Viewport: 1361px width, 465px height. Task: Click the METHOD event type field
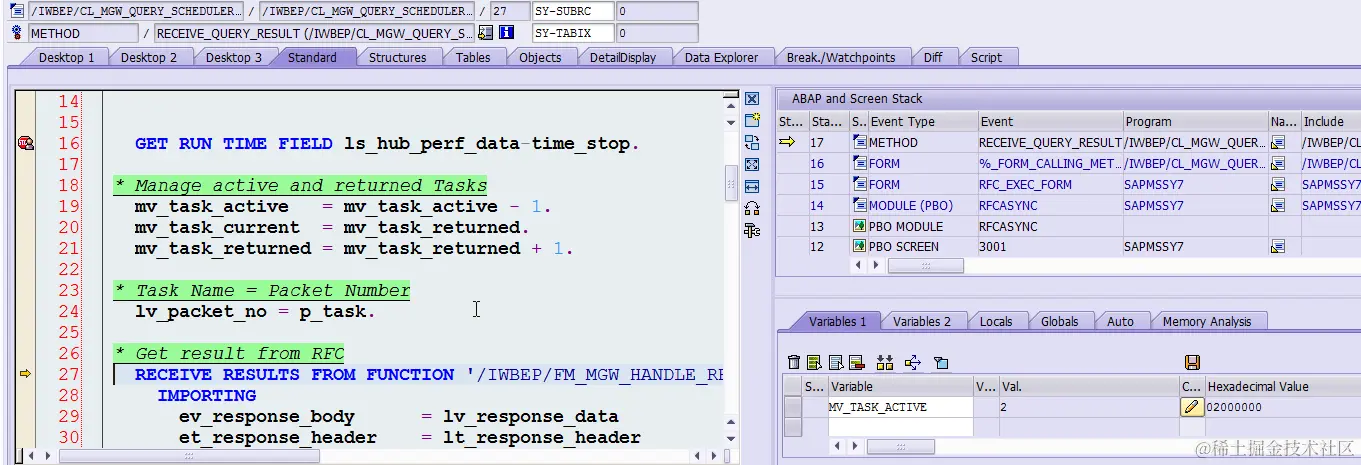tap(83, 33)
